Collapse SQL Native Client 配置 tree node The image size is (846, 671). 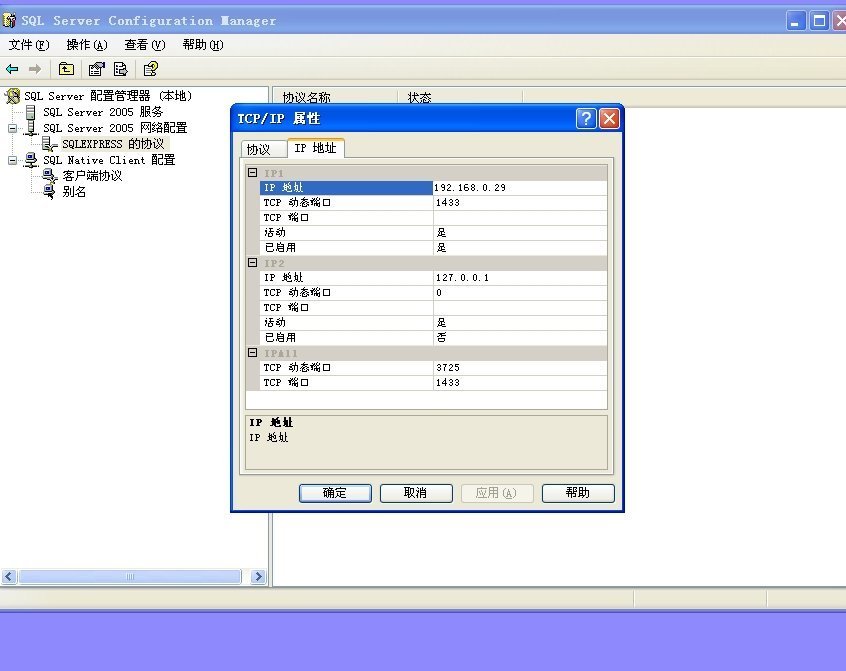click(x=13, y=160)
